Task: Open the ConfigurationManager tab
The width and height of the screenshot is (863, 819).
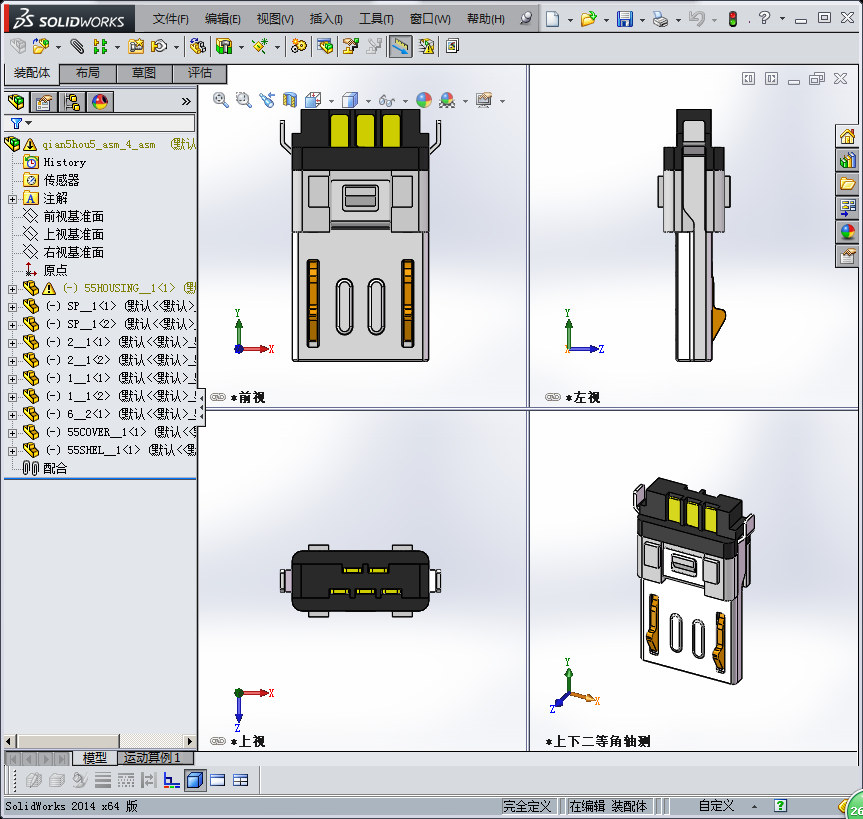Action: 72,102
